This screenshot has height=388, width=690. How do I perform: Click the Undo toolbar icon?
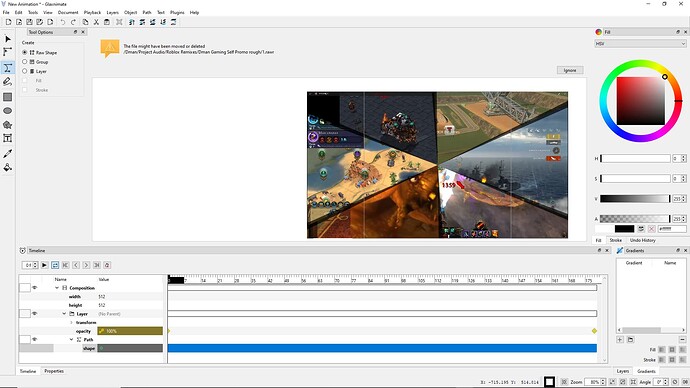[x=63, y=22]
